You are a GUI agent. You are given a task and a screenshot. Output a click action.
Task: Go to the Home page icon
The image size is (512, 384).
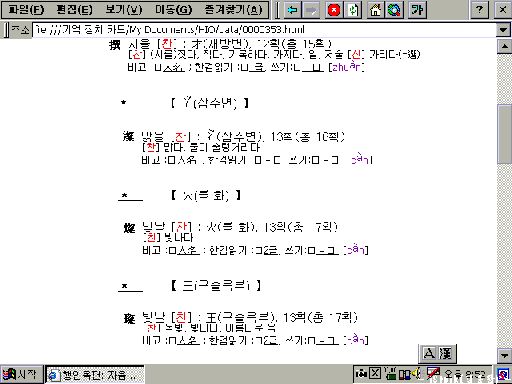(x=375, y=10)
